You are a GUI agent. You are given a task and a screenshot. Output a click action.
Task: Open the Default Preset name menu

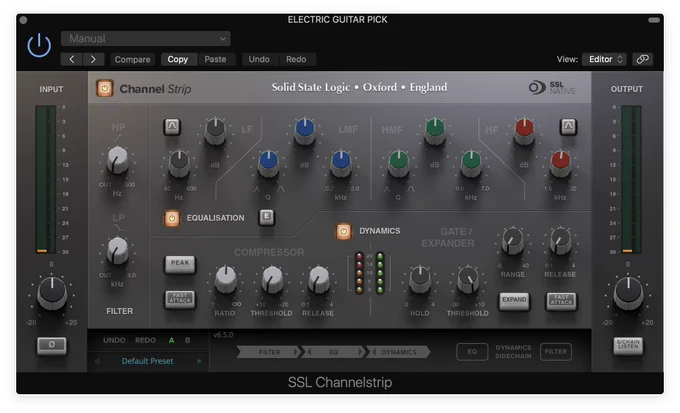click(x=147, y=361)
